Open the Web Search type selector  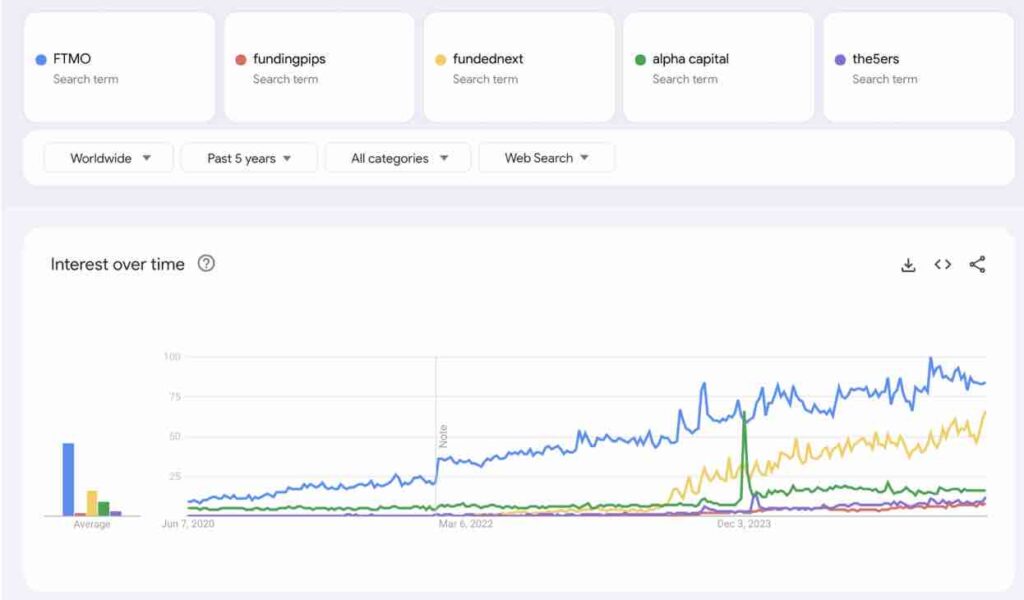click(x=546, y=157)
